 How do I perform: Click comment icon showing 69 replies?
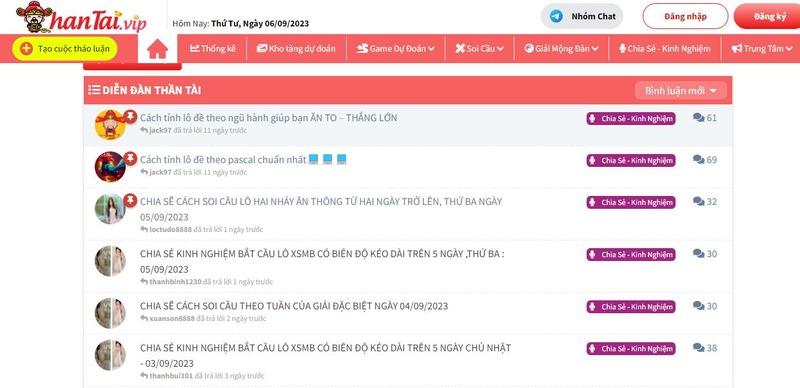click(698, 159)
